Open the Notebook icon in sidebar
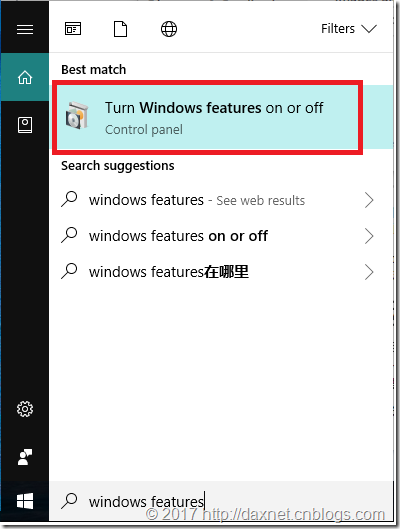This screenshot has height=529, width=400. (25, 125)
